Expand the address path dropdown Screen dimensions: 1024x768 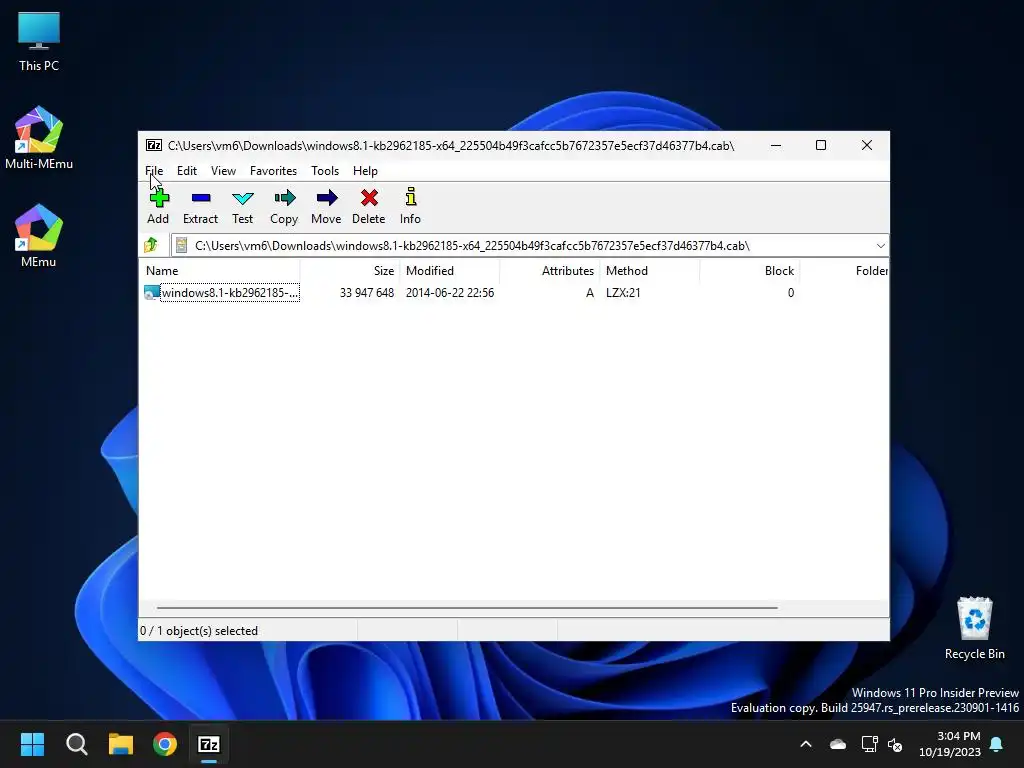880,246
